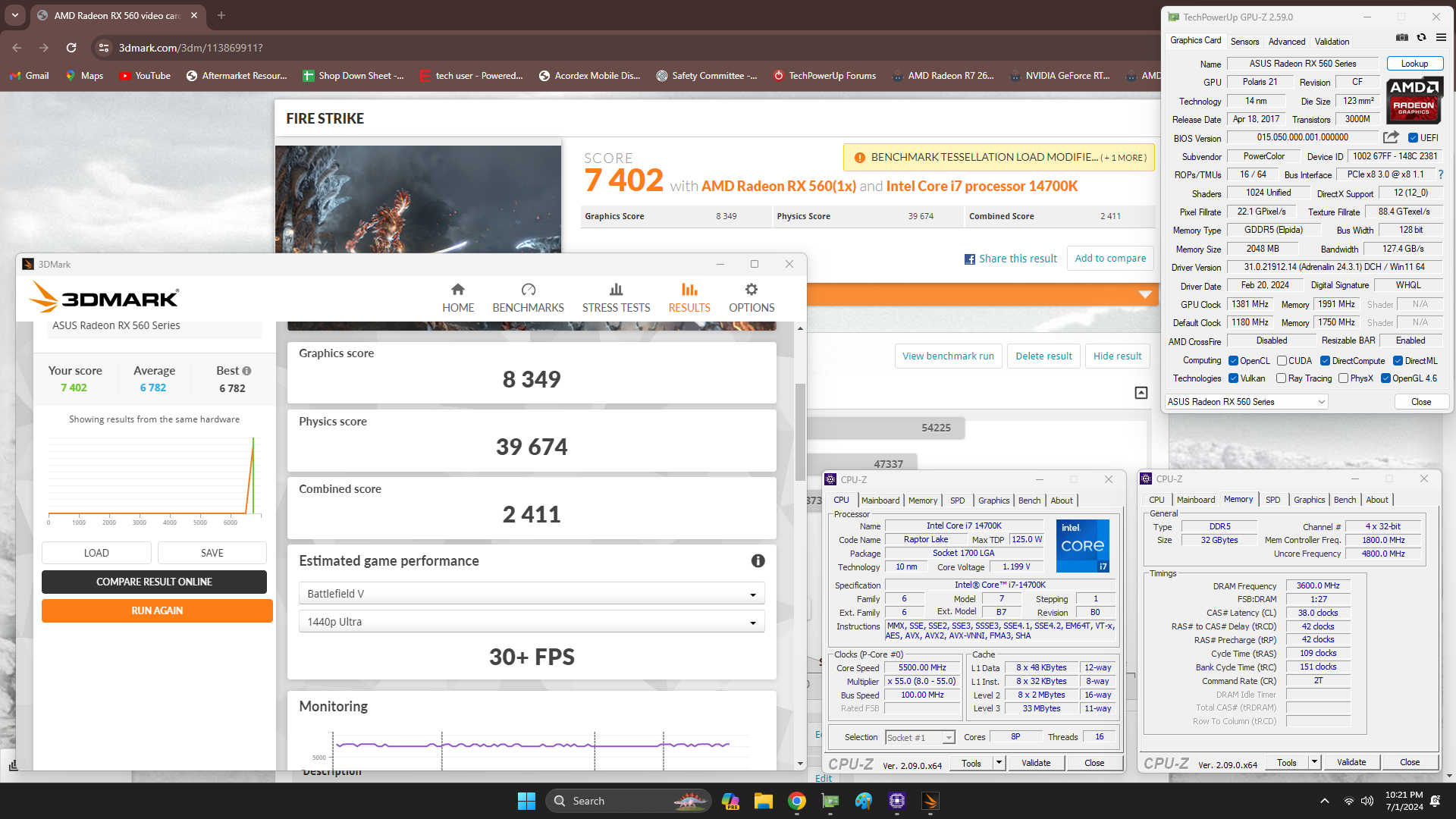The image size is (1456, 819).
Task: Show hidden system tray icons
Action: coord(1325,801)
